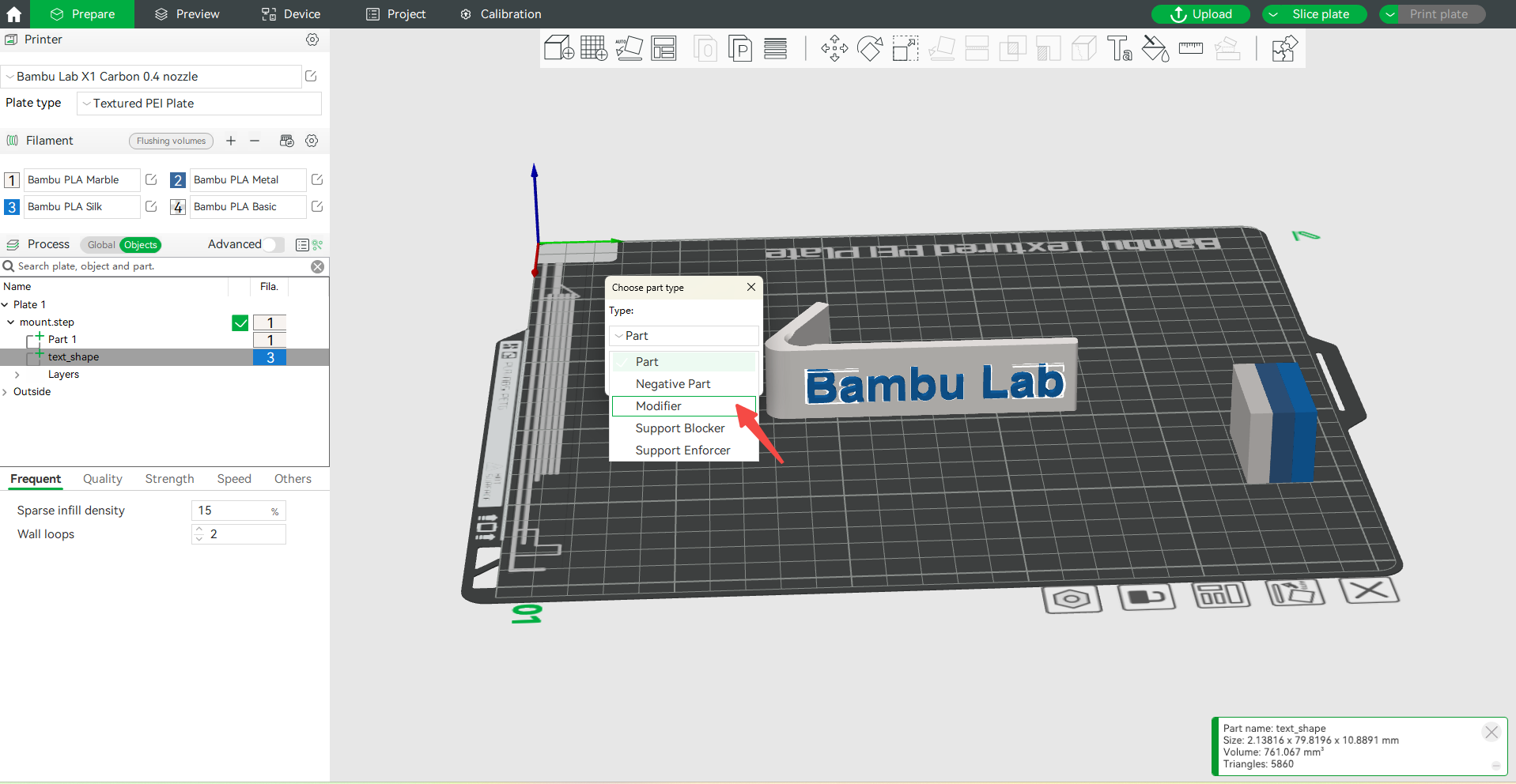Open the Plate type dropdown
This screenshot has width=1516, height=784.
tap(199, 104)
